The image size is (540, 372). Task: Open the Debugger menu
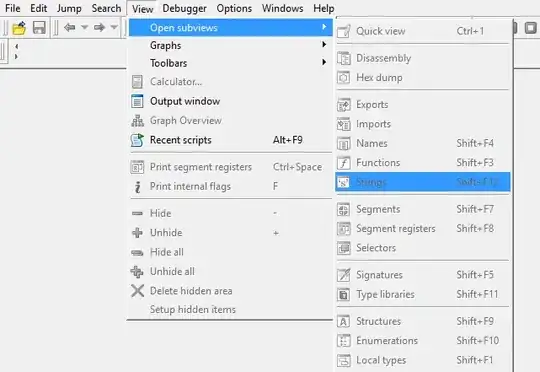pyautogui.click(x=185, y=8)
